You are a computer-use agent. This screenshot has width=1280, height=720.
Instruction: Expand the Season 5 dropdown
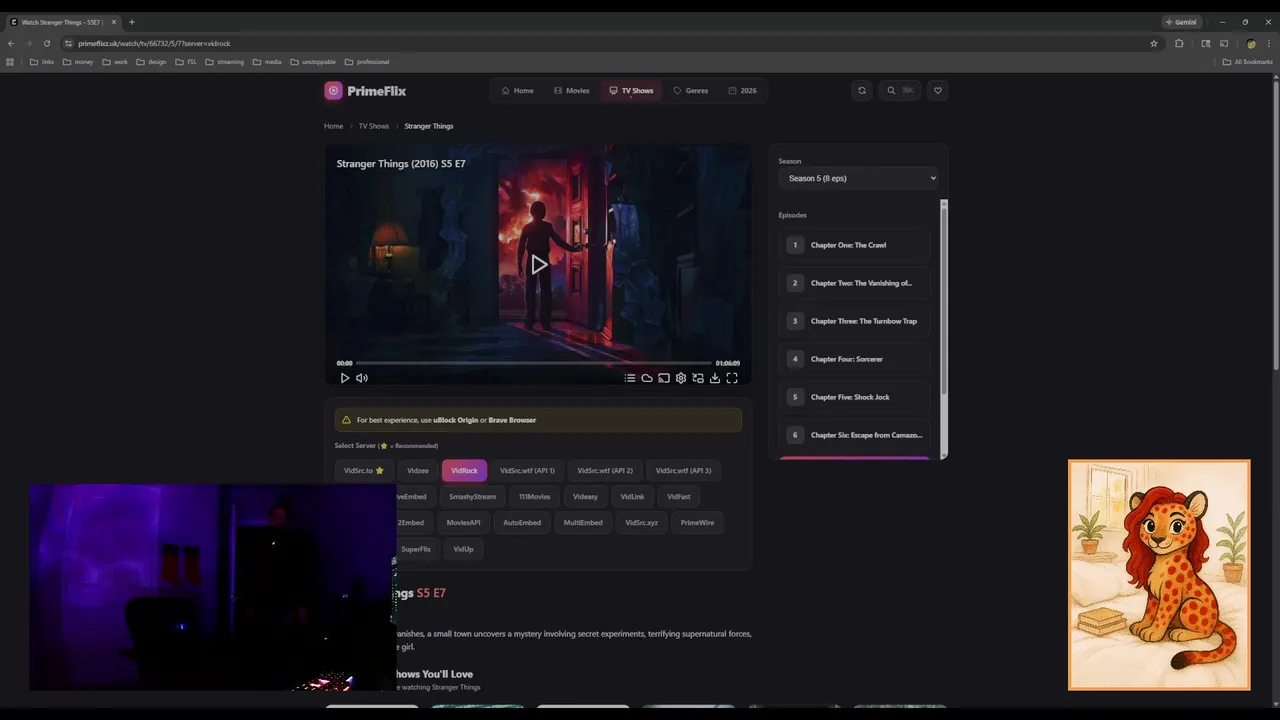point(859,178)
